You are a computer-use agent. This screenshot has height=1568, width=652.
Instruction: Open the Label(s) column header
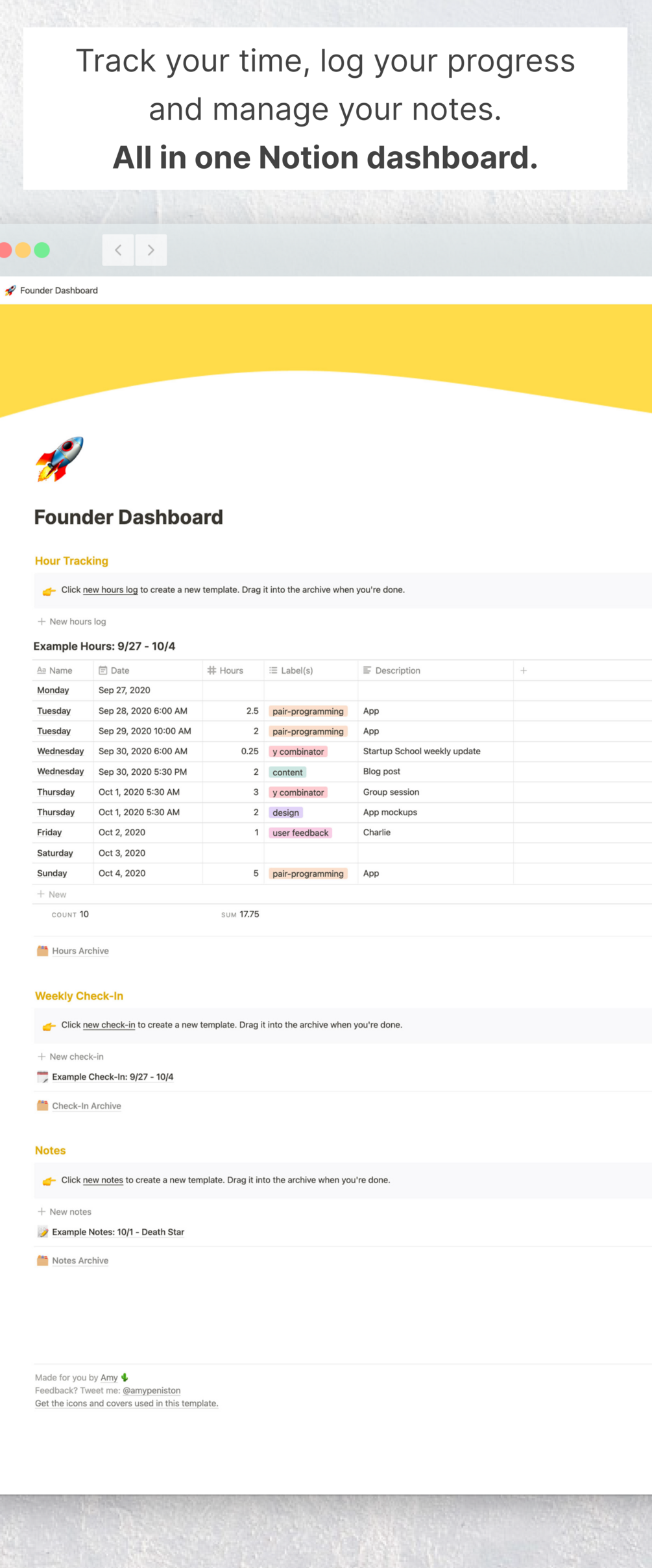point(311,670)
